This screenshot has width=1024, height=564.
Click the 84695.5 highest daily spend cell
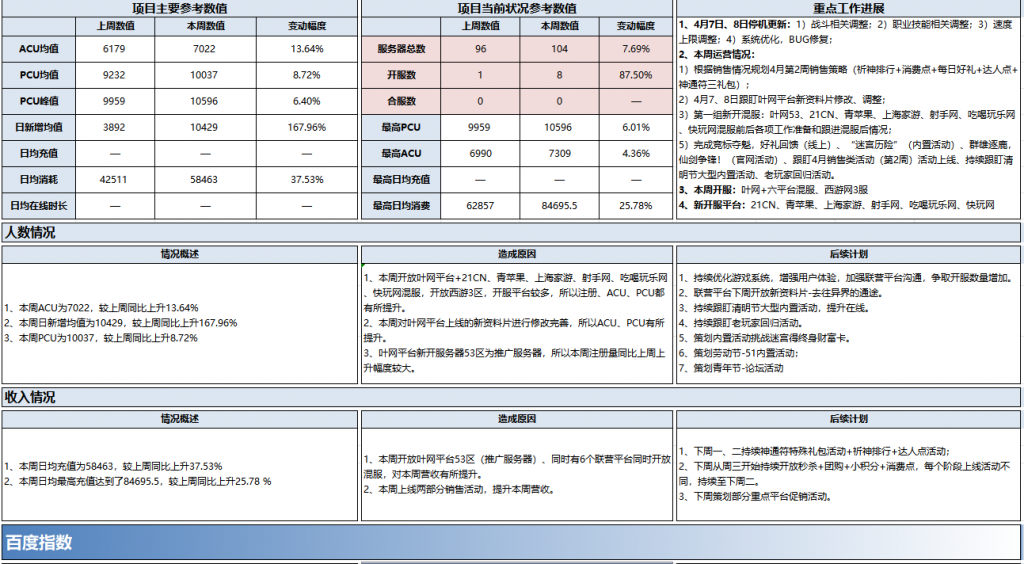559,206
